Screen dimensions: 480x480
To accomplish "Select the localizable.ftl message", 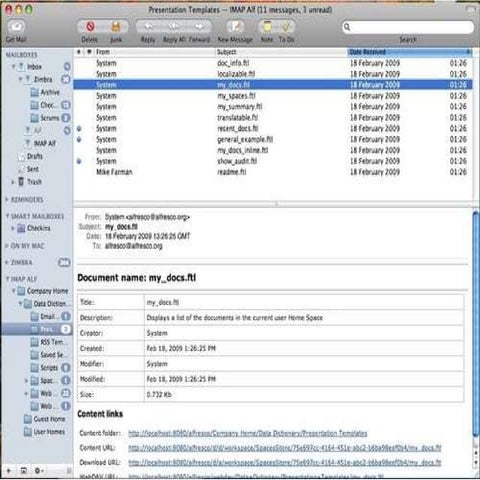I will click(273, 74).
